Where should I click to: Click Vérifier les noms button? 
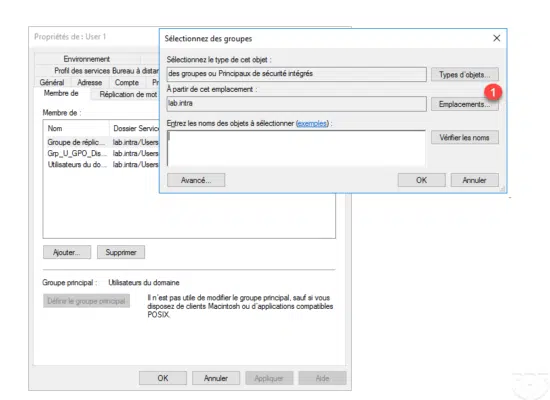[464, 138]
